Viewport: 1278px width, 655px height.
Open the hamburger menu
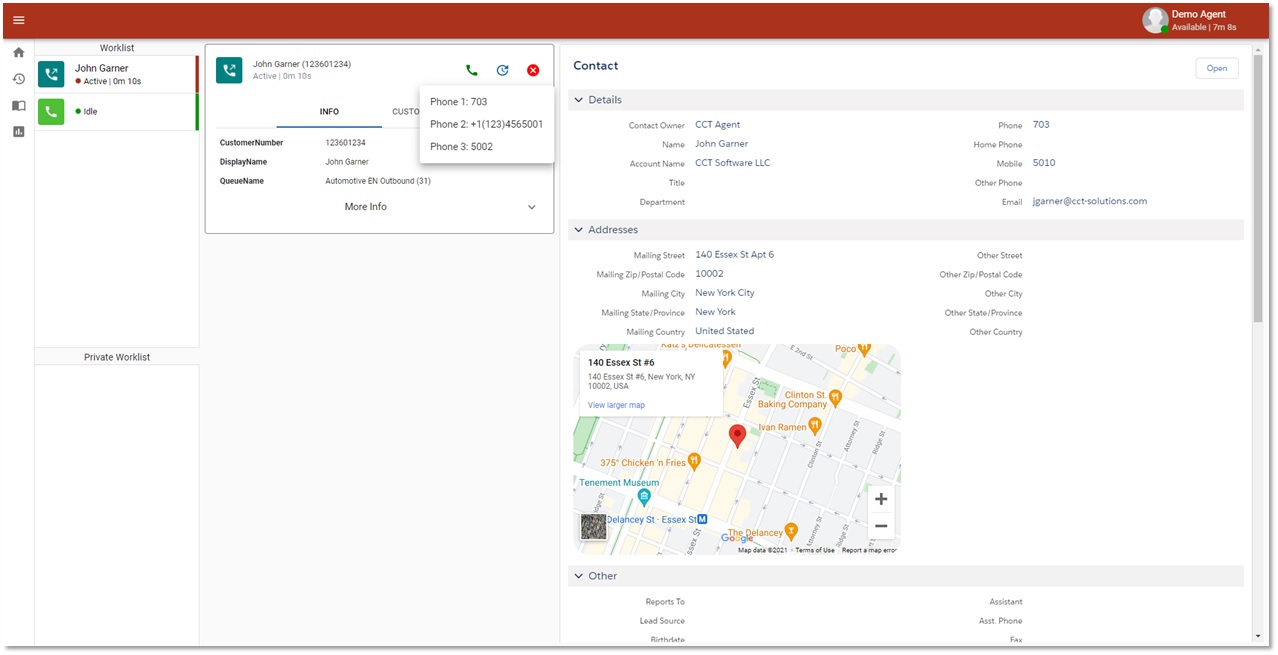(x=18, y=20)
